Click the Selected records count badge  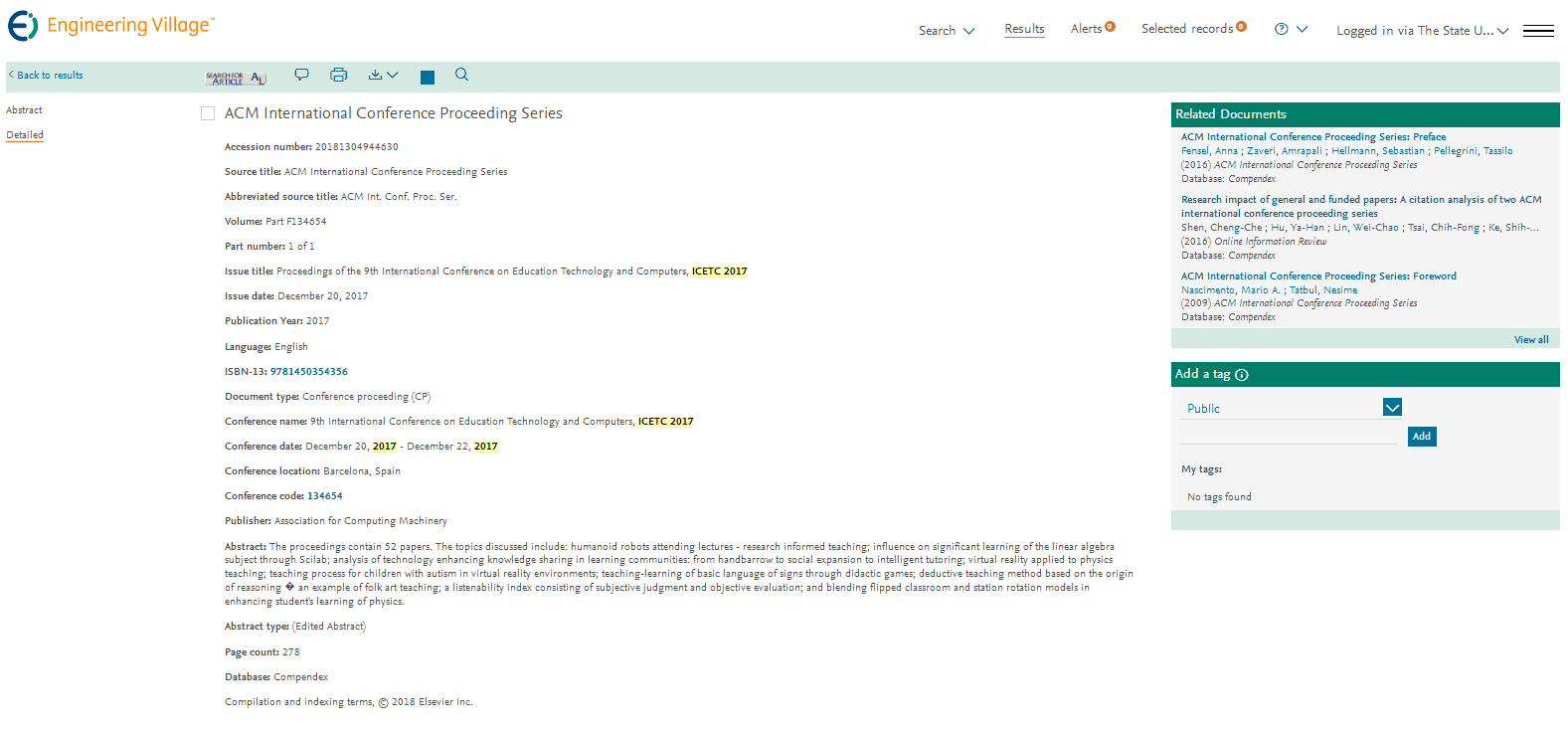click(x=1242, y=27)
